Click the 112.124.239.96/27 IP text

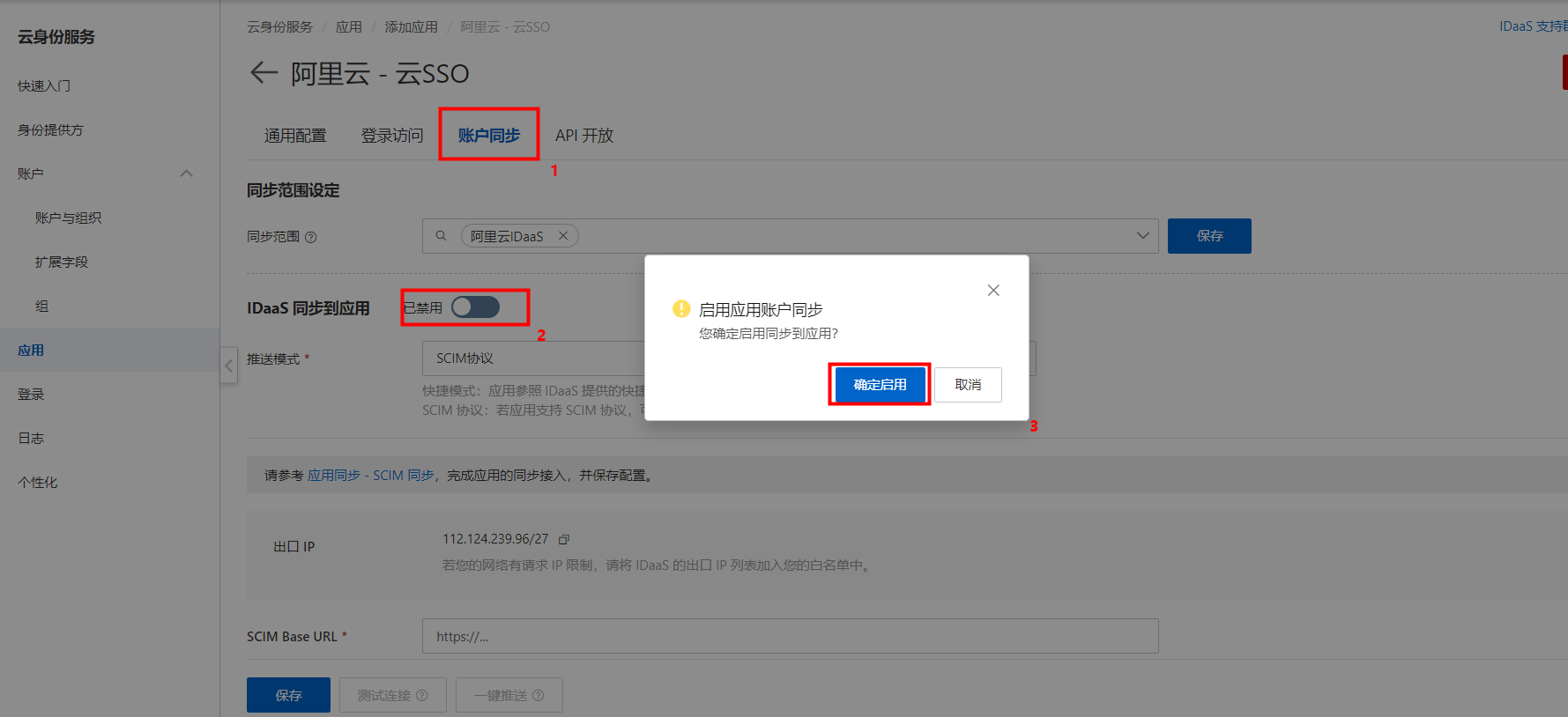click(495, 539)
